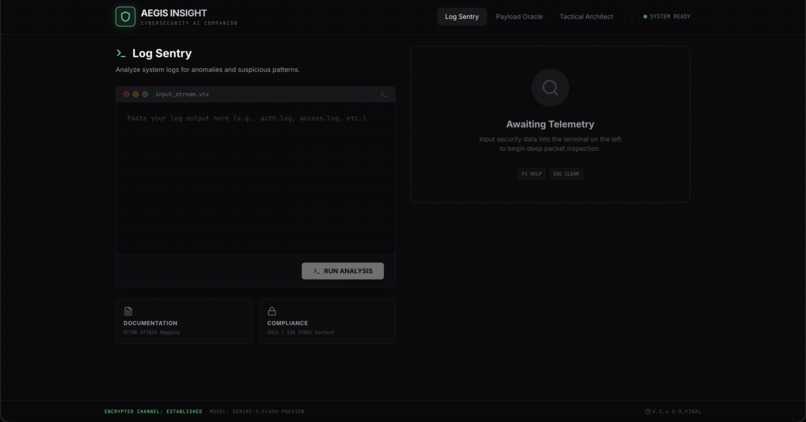Click the magnifier icon above Awaiting Telemetry
This screenshot has height=422, width=806.
[x=550, y=88]
